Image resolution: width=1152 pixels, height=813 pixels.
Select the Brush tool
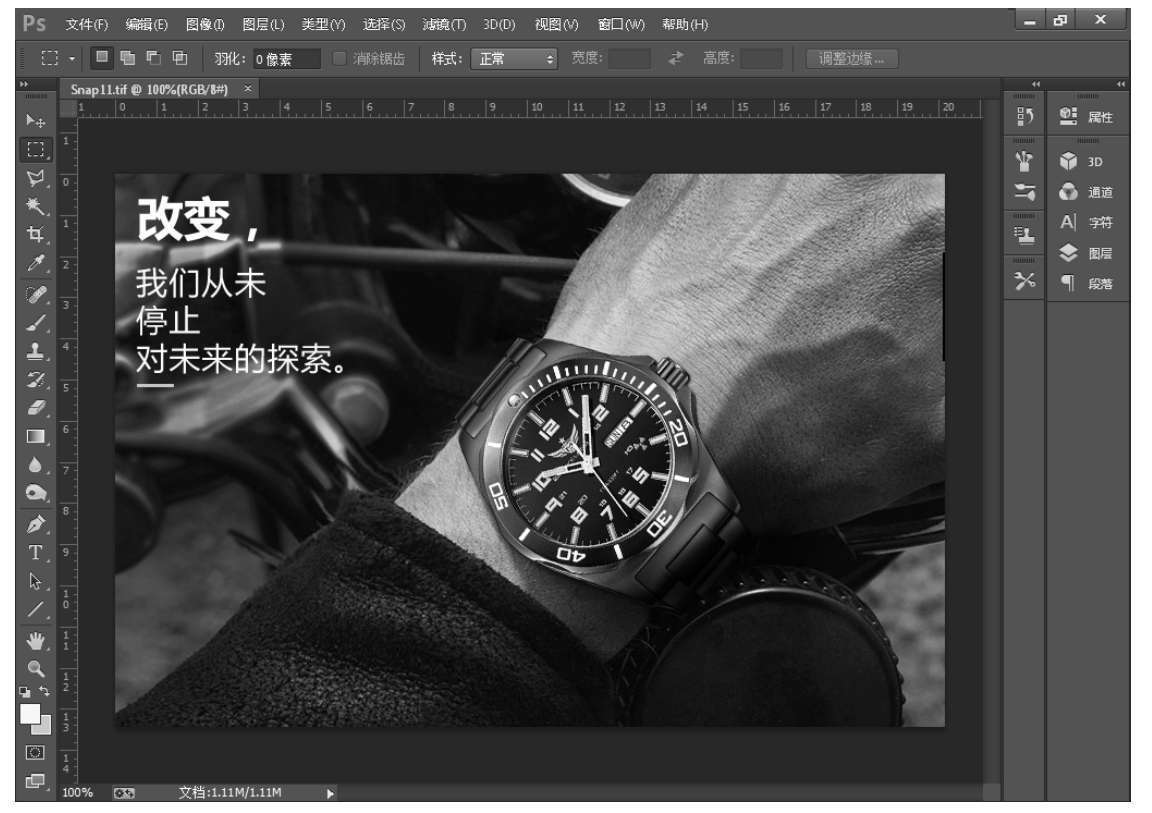(35, 322)
